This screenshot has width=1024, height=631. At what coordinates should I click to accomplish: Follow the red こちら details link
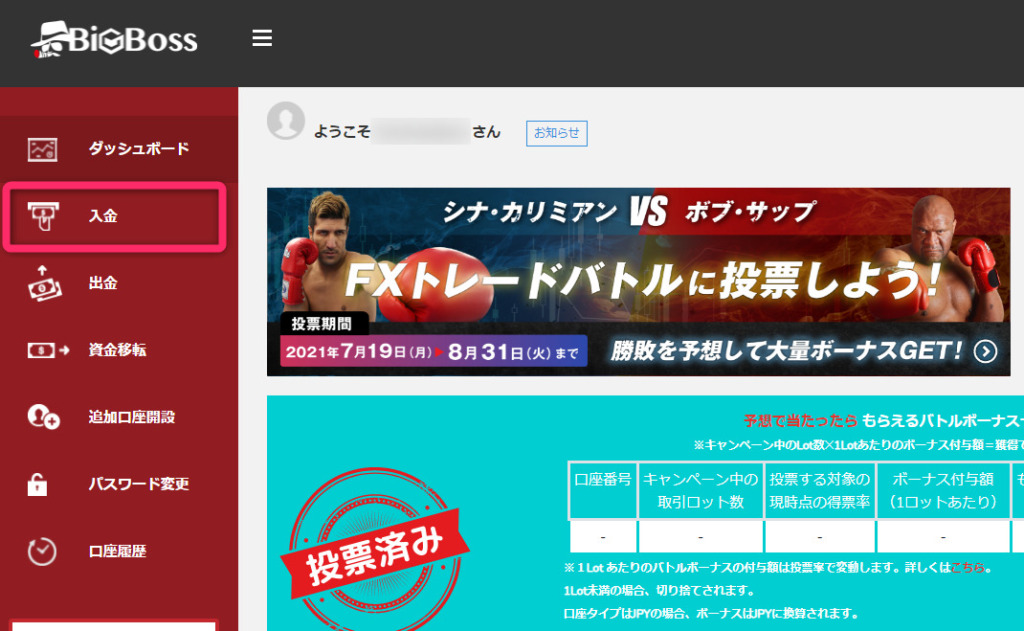pyautogui.click(x=968, y=568)
